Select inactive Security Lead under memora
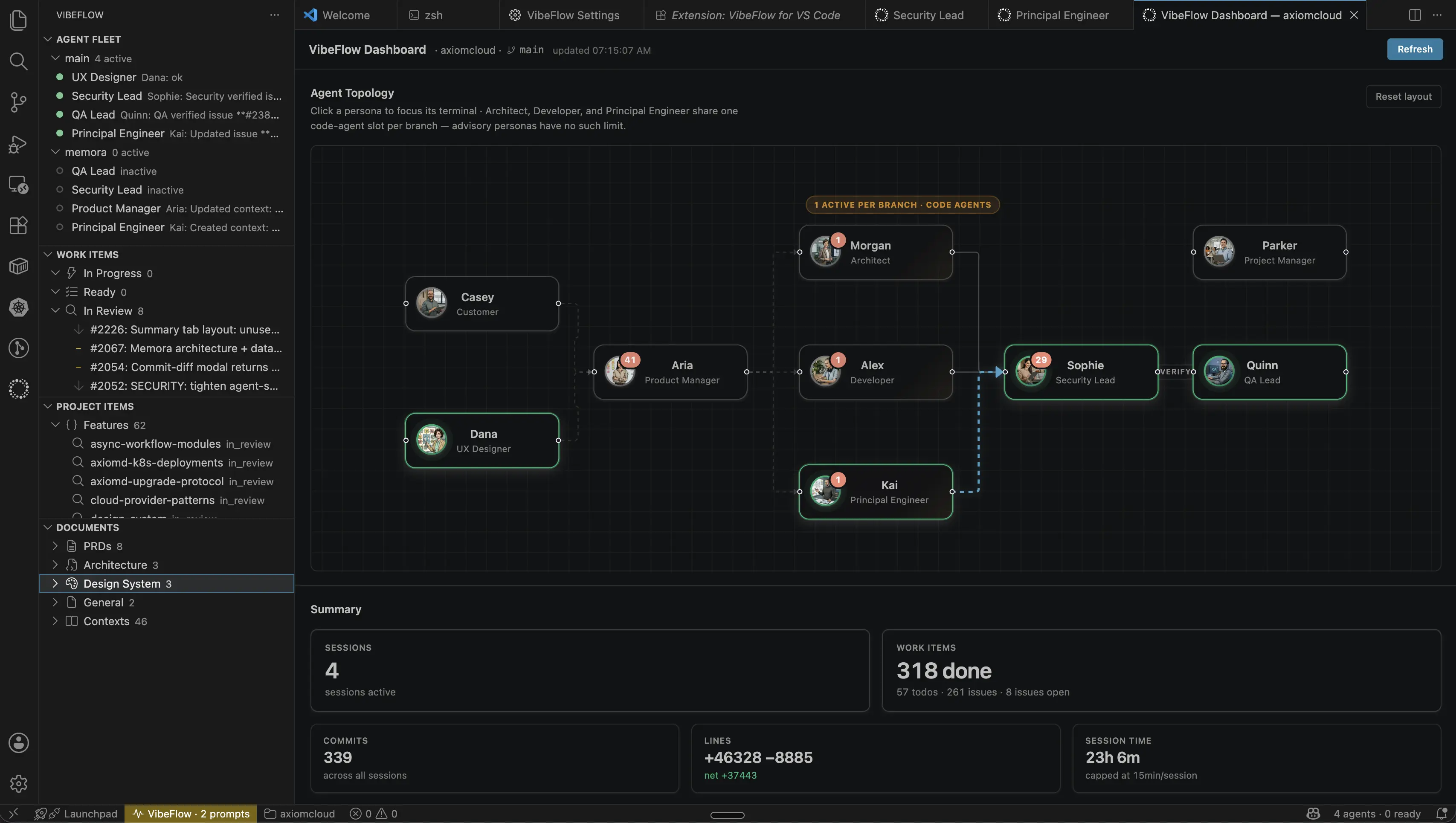 pyautogui.click(x=167, y=190)
